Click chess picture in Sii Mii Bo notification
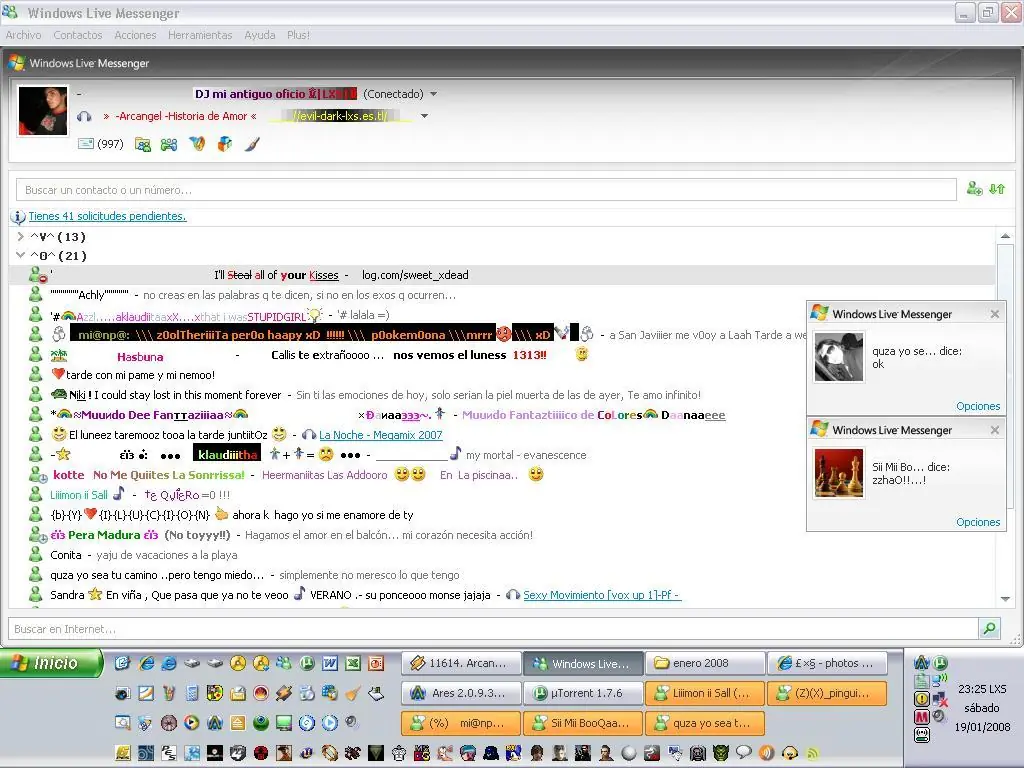The width and height of the screenshot is (1024, 768). pyautogui.click(x=839, y=473)
